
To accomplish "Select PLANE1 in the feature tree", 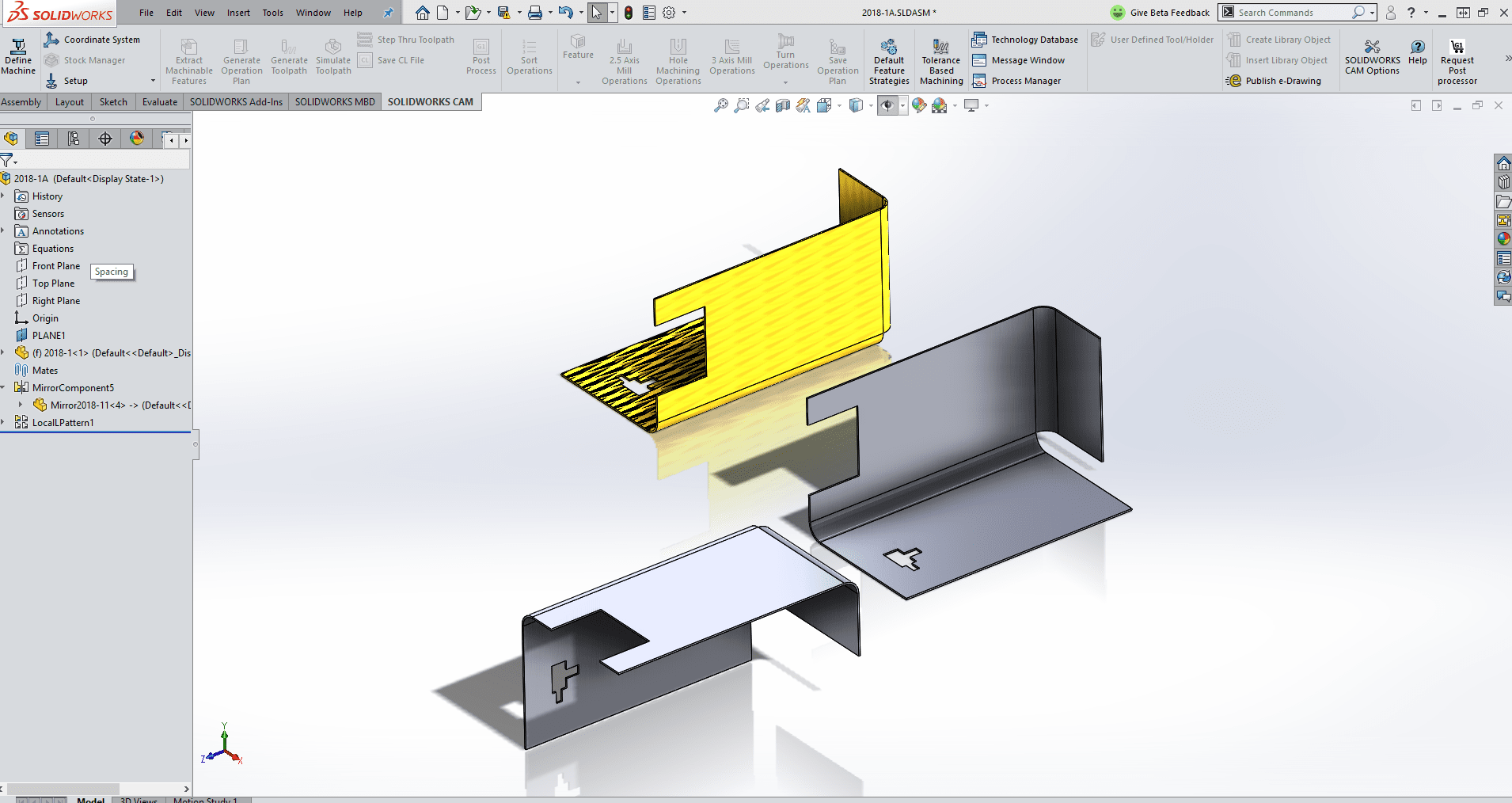I will (48, 336).
